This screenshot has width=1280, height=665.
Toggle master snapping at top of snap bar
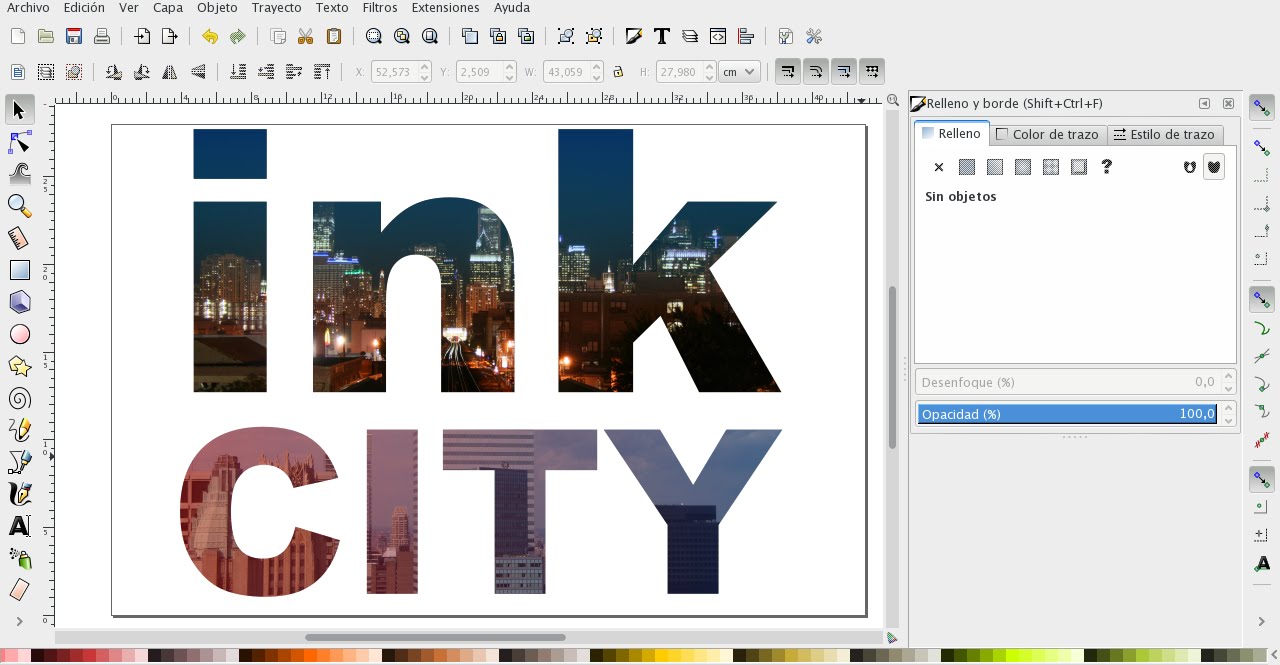tap(1262, 106)
